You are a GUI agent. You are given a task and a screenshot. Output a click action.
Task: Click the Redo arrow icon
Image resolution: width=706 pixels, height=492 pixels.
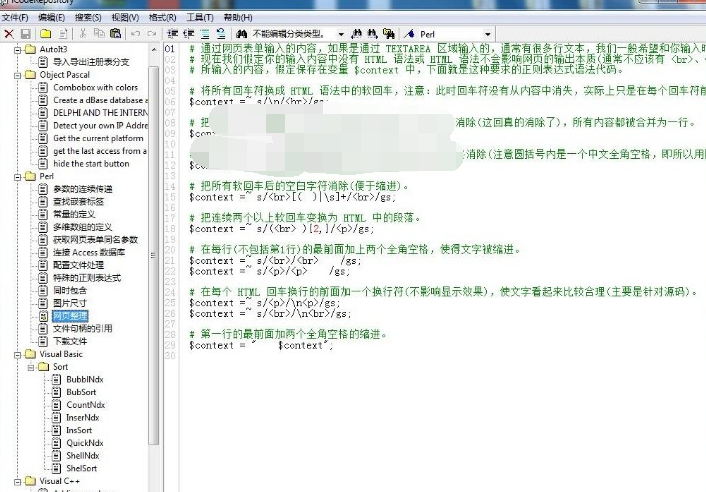click(x=152, y=34)
